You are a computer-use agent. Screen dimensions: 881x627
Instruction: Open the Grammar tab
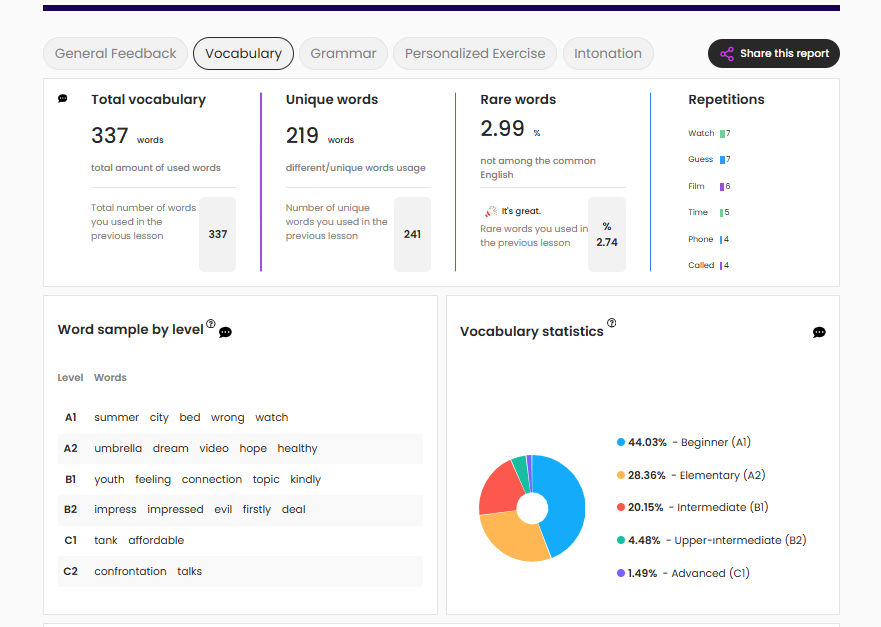click(x=343, y=53)
